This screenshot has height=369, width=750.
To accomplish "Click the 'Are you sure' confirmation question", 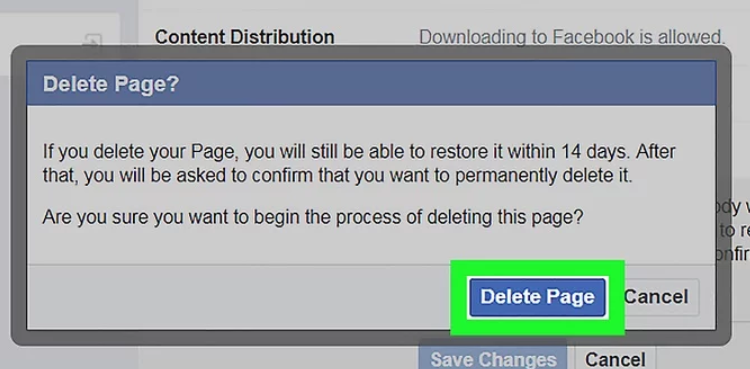I will (x=313, y=218).
